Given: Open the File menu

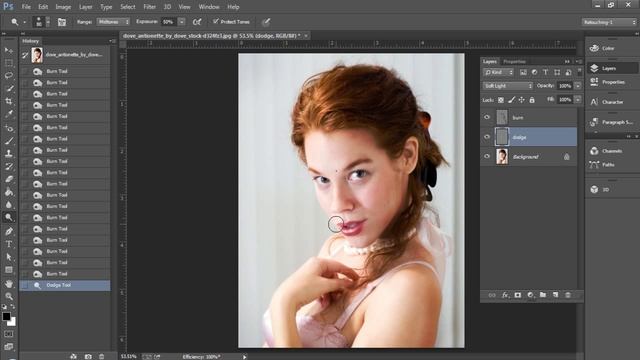Looking at the screenshot, I should click(26, 7).
